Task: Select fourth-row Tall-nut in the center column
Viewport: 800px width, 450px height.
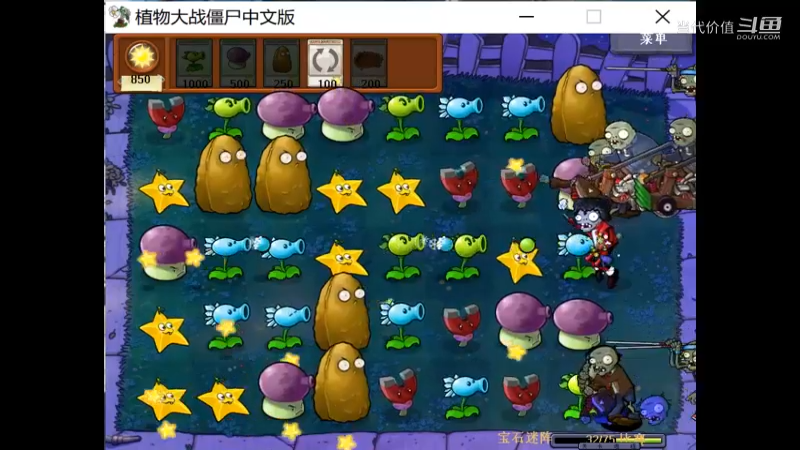Action: click(x=342, y=311)
